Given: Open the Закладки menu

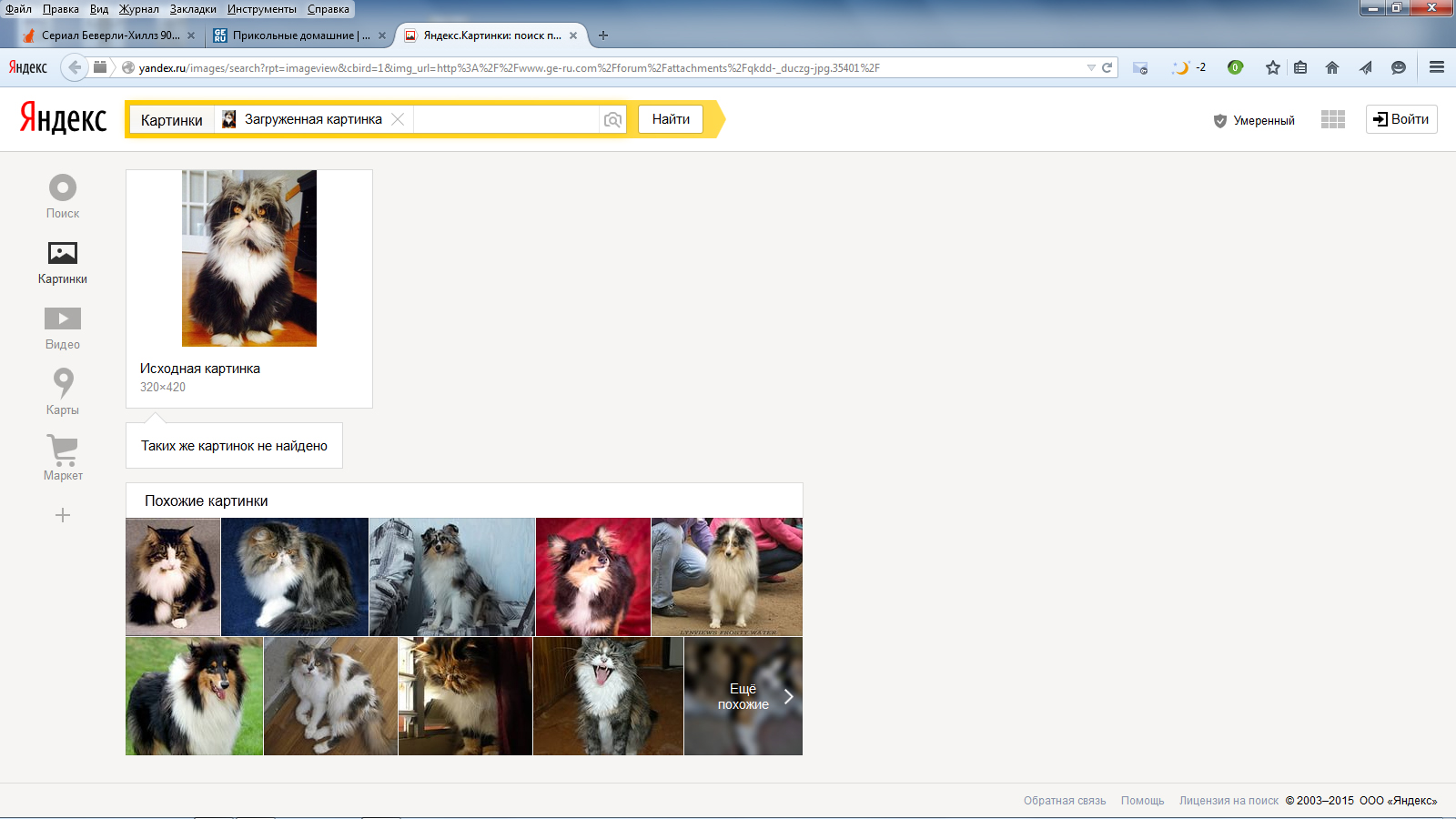Looking at the screenshot, I should pos(193,9).
